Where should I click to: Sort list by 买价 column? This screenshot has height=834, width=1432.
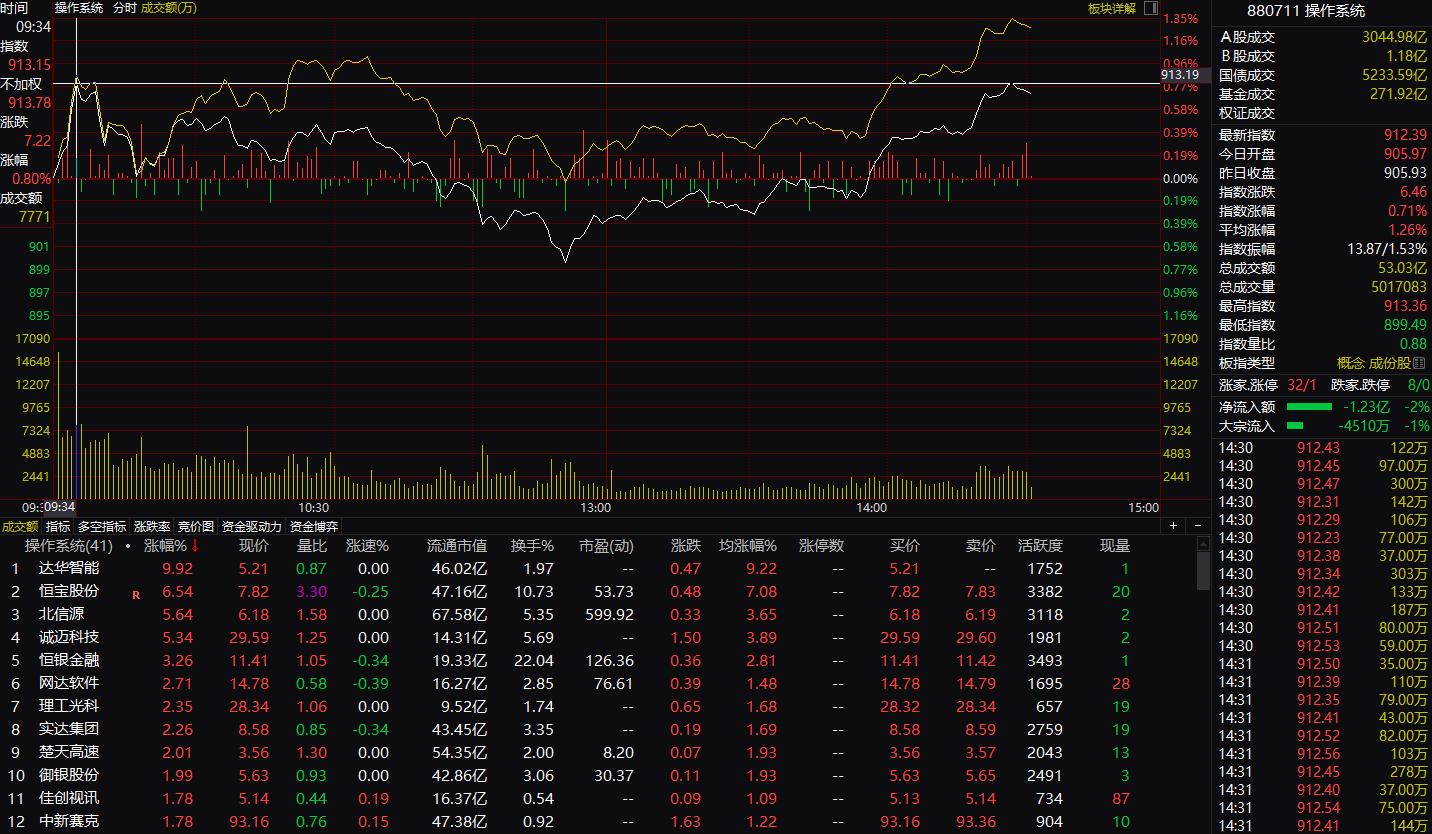(905, 546)
